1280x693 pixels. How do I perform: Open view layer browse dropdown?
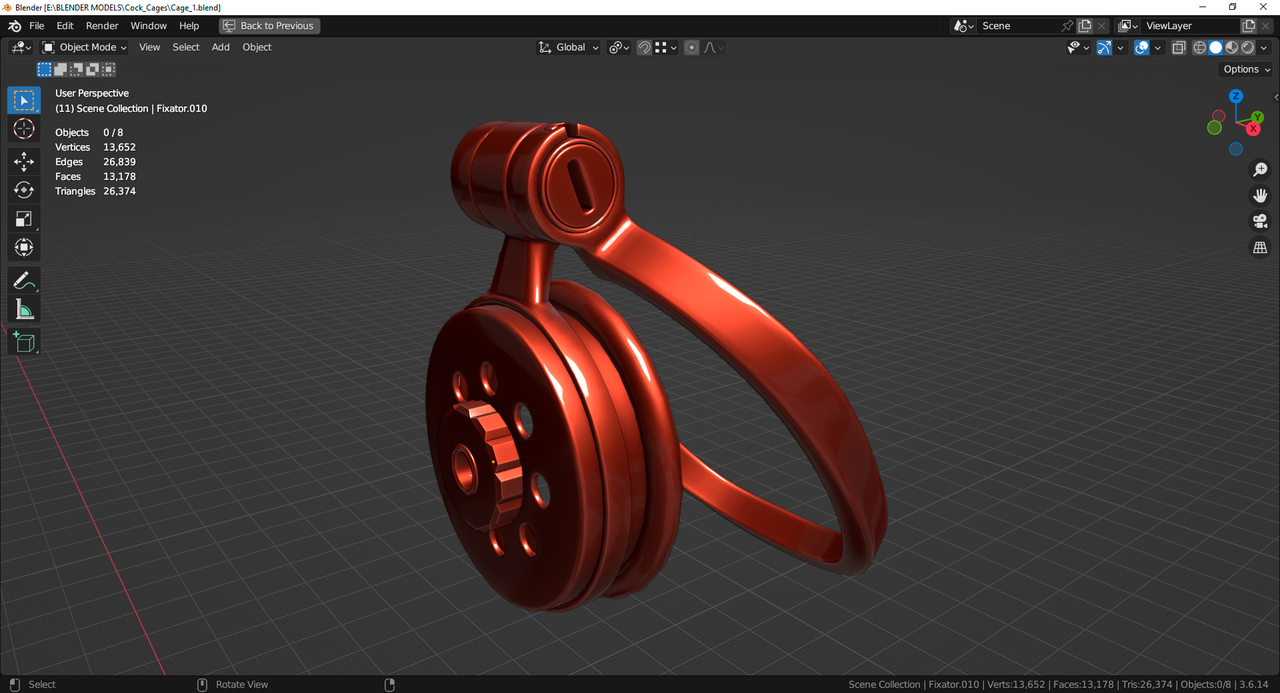pyautogui.click(x=1127, y=26)
